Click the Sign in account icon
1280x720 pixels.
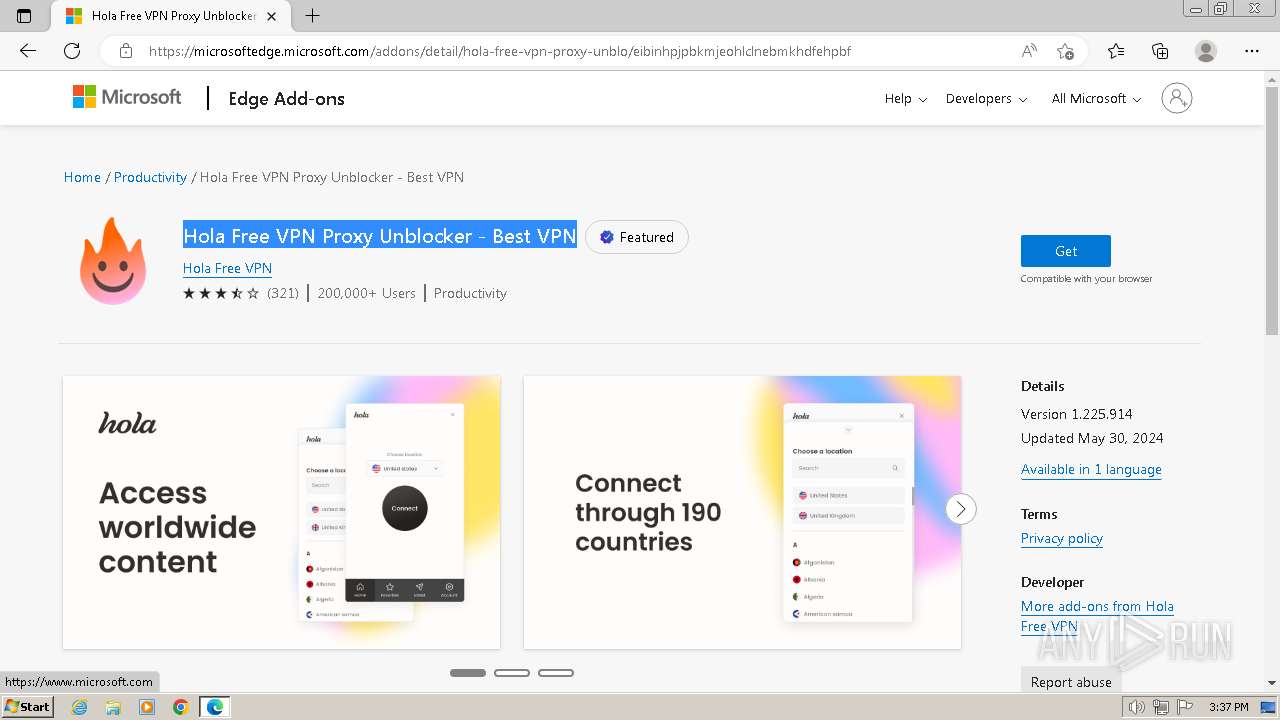tap(1177, 98)
